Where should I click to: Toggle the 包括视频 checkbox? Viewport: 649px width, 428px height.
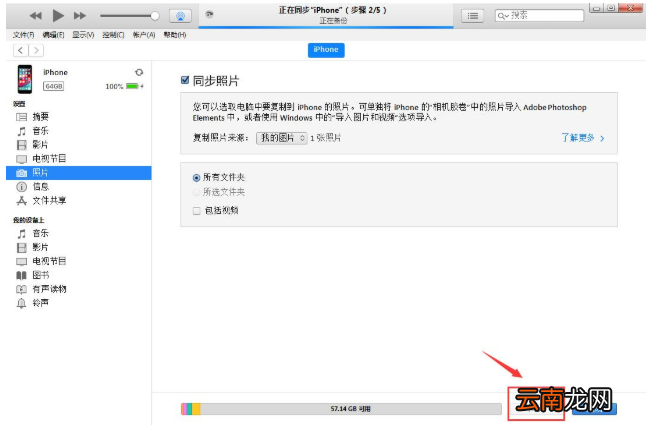[x=197, y=211]
